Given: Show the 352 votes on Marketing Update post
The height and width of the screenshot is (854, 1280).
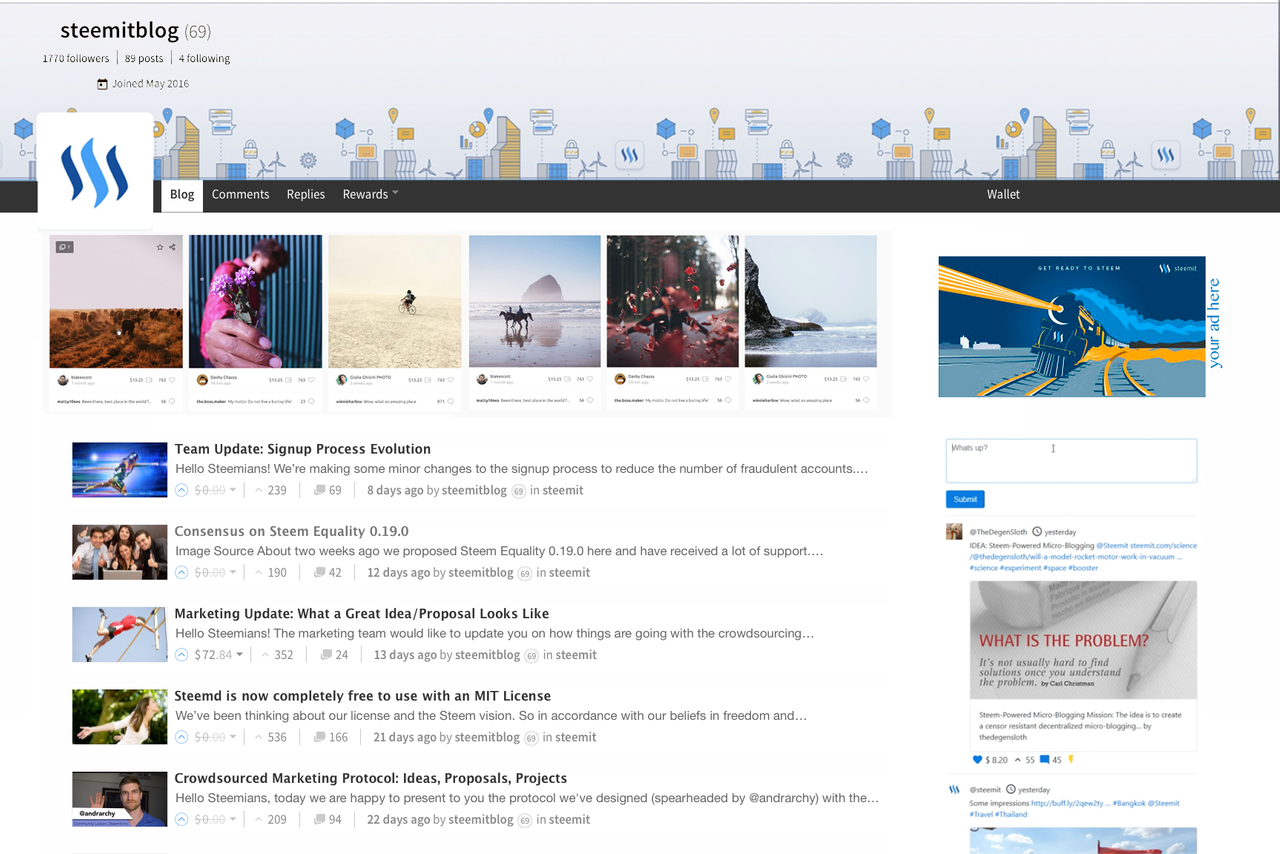Looking at the screenshot, I should (277, 655).
